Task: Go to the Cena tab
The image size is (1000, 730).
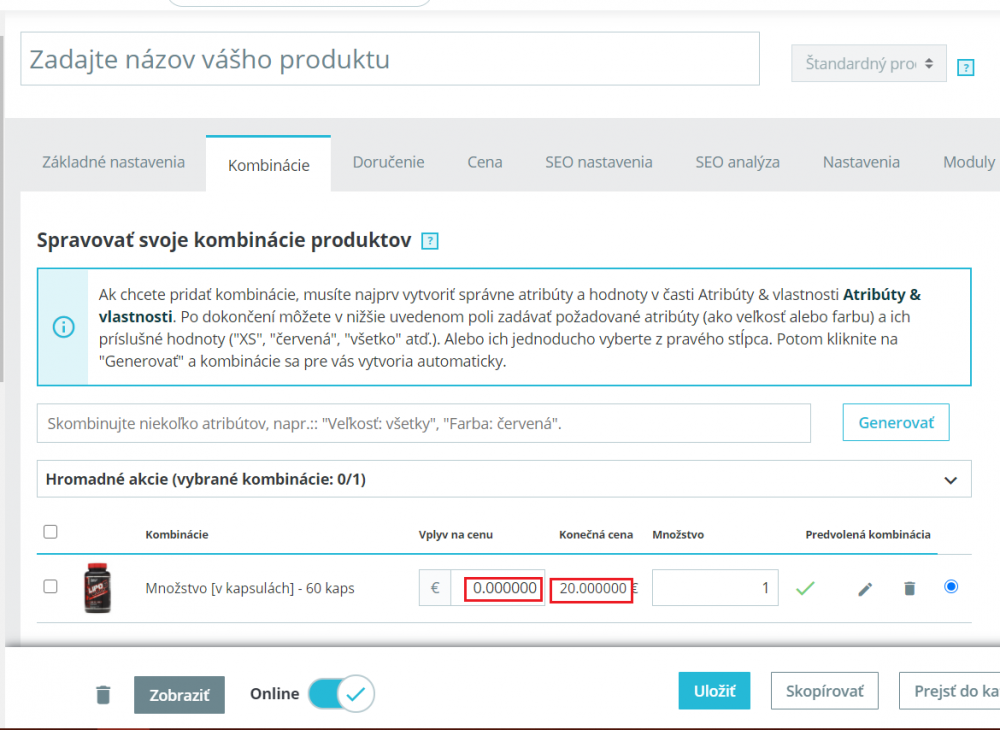Action: 485,163
